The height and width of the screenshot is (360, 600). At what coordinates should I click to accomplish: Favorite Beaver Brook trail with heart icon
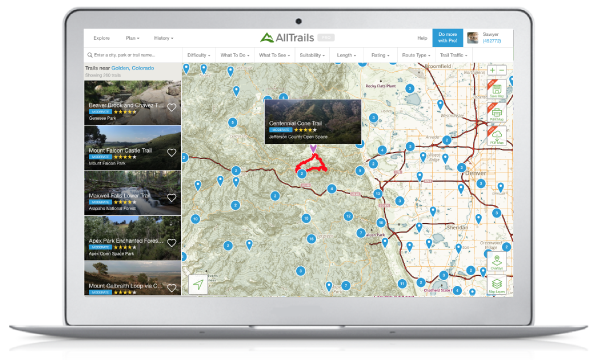(x=171, y=108)
